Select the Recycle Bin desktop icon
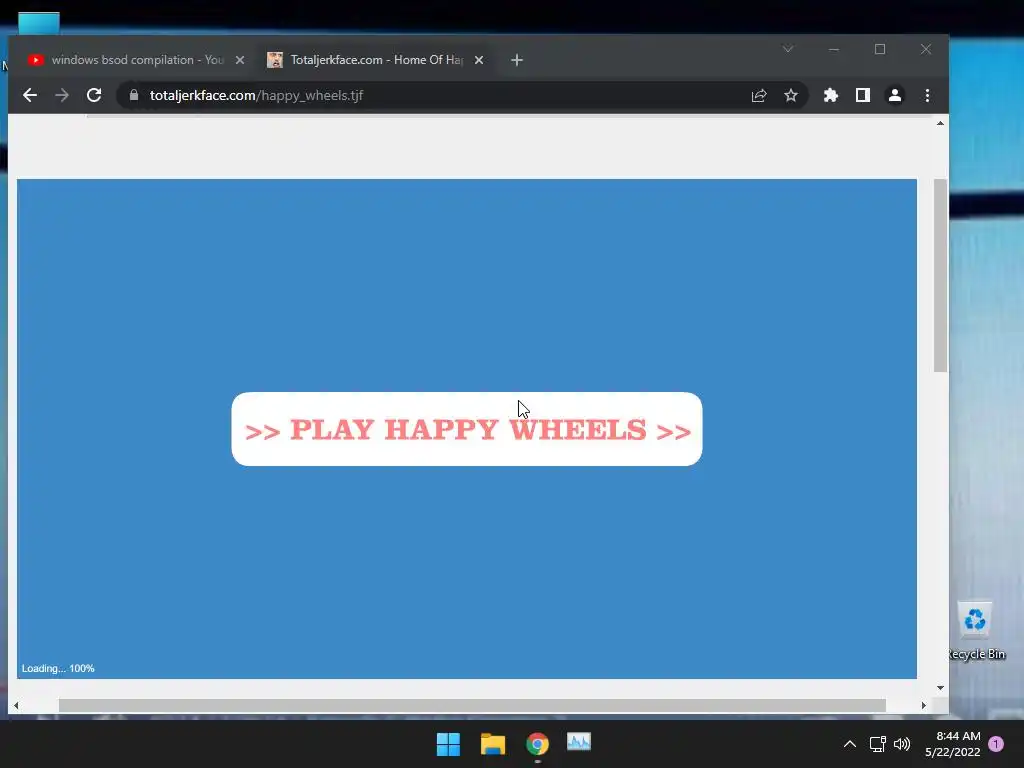 pos(976,631)
